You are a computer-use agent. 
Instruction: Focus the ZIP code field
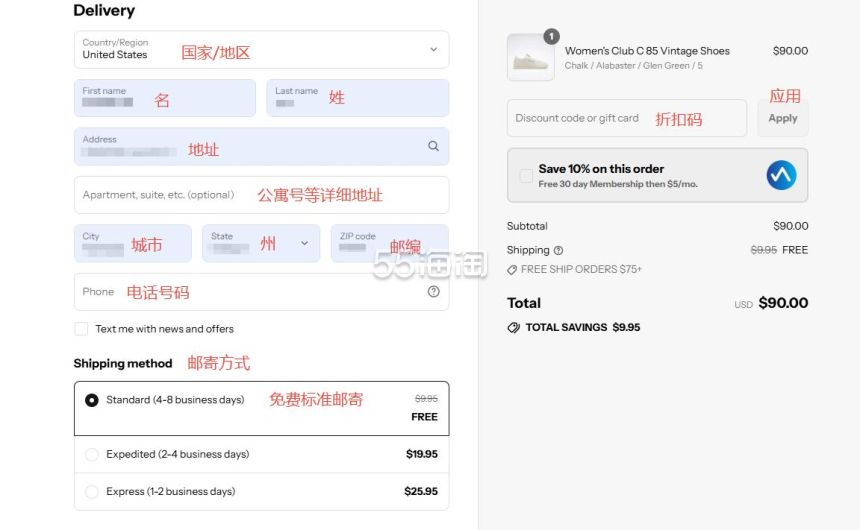(x=389, y=243)
